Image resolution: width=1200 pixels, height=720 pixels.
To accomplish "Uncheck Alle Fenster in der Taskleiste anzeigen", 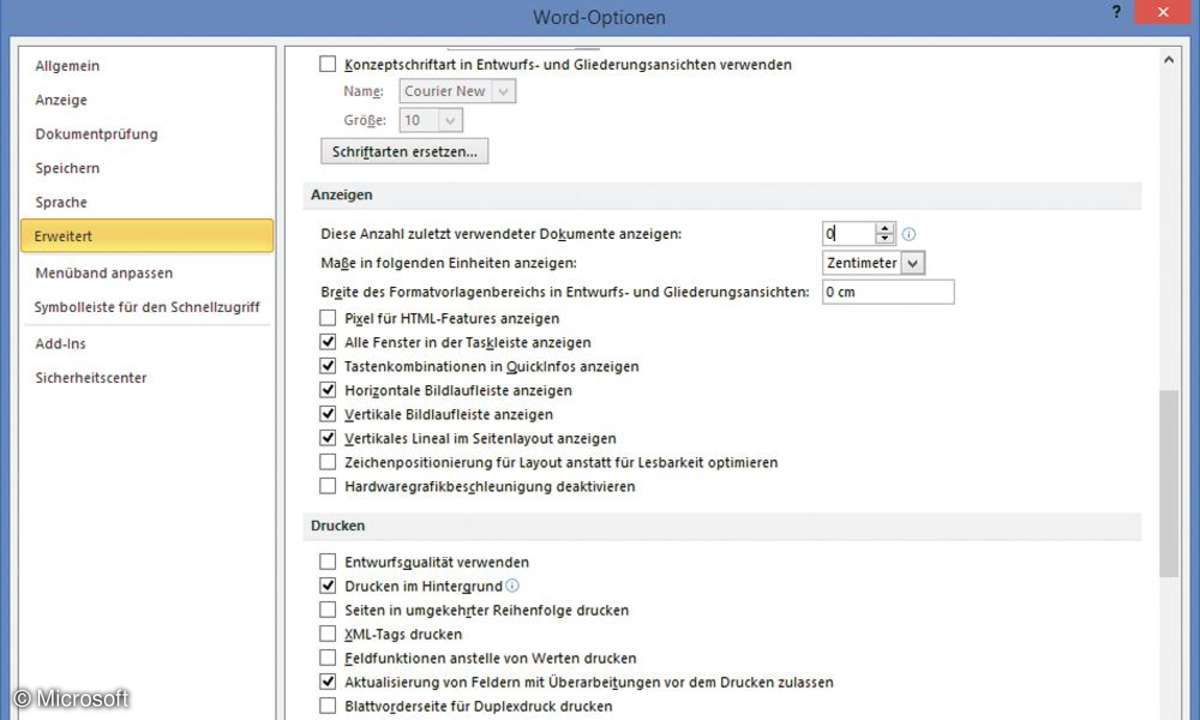I will 328,342.
